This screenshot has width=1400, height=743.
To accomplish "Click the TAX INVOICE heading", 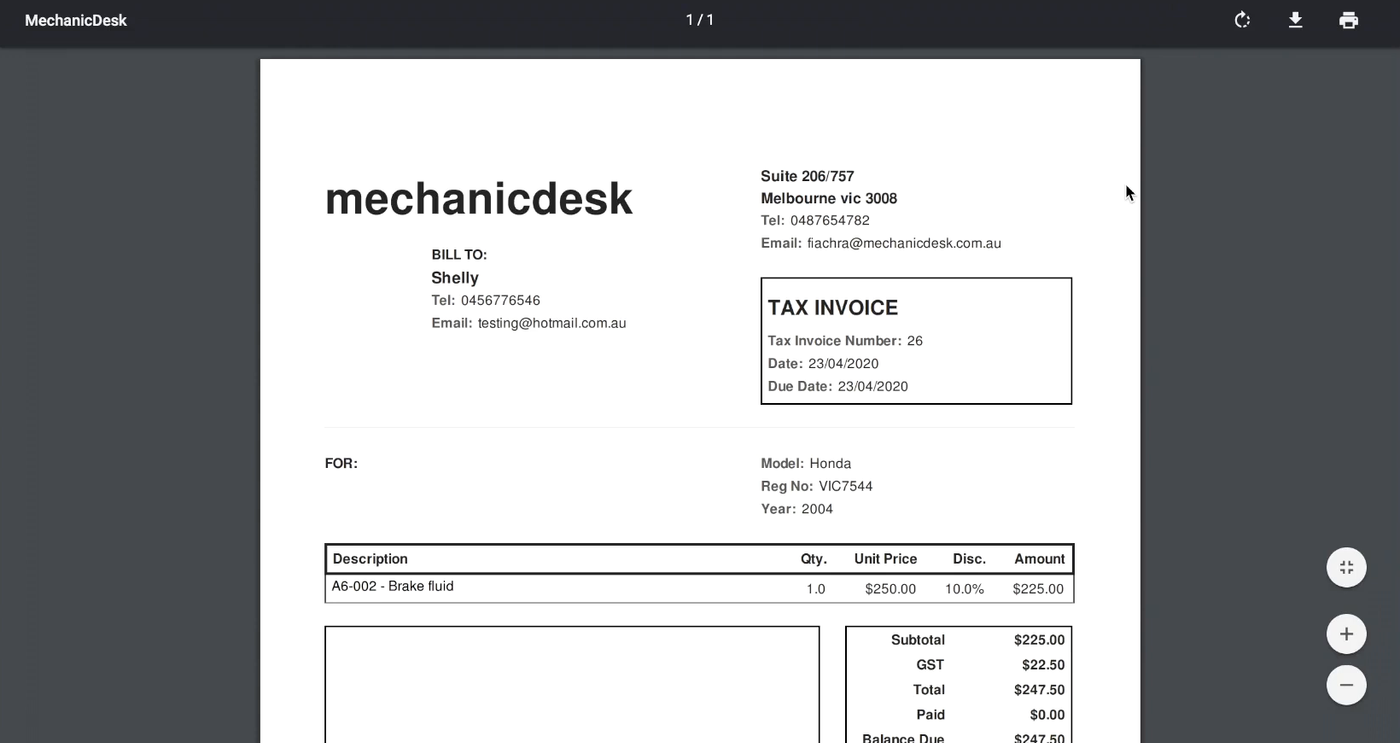I will (x=833, y=308).
